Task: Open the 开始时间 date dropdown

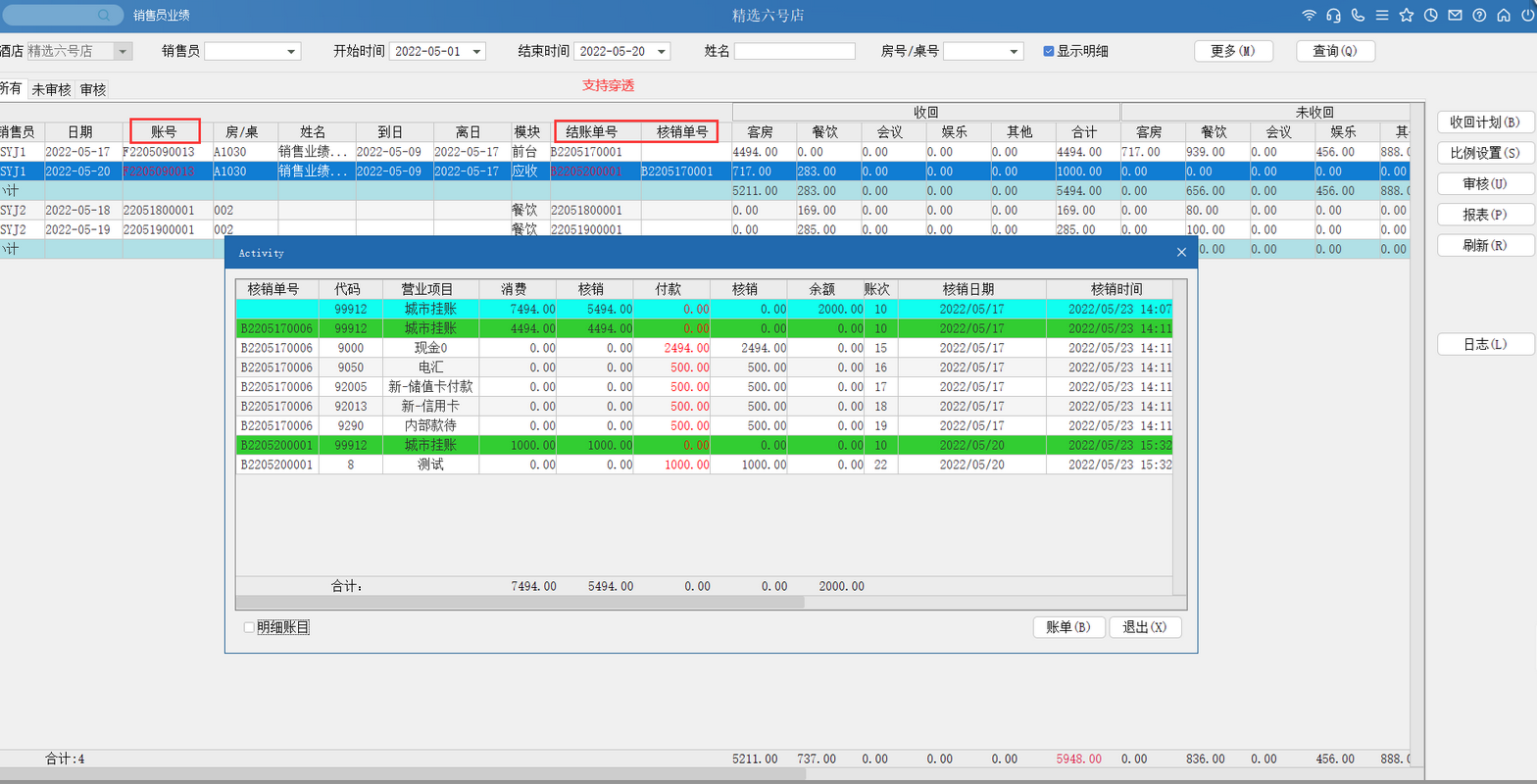Action: [x=477, y=51]
